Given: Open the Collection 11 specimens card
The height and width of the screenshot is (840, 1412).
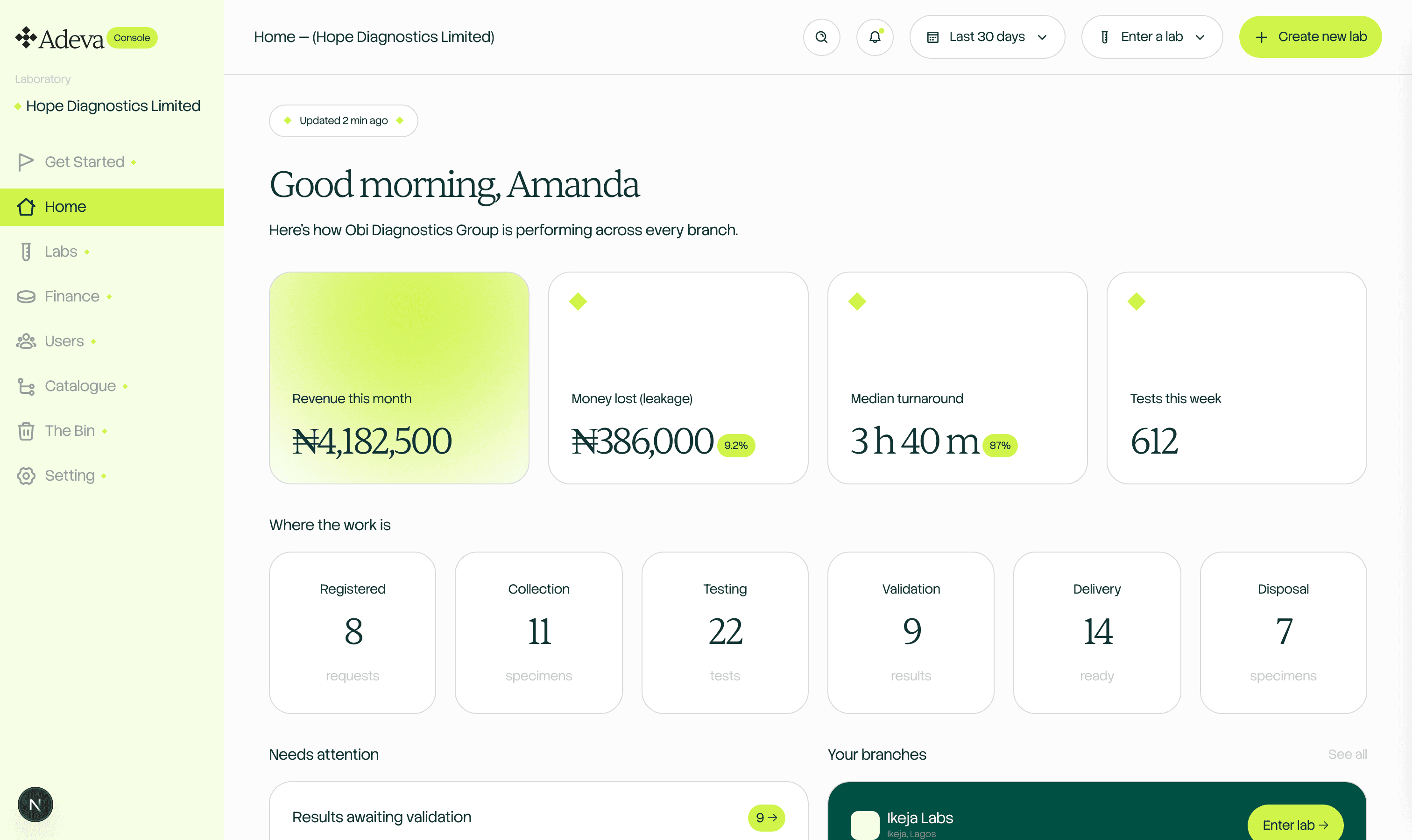Looking at the screenshot, I should pos(539,632).
